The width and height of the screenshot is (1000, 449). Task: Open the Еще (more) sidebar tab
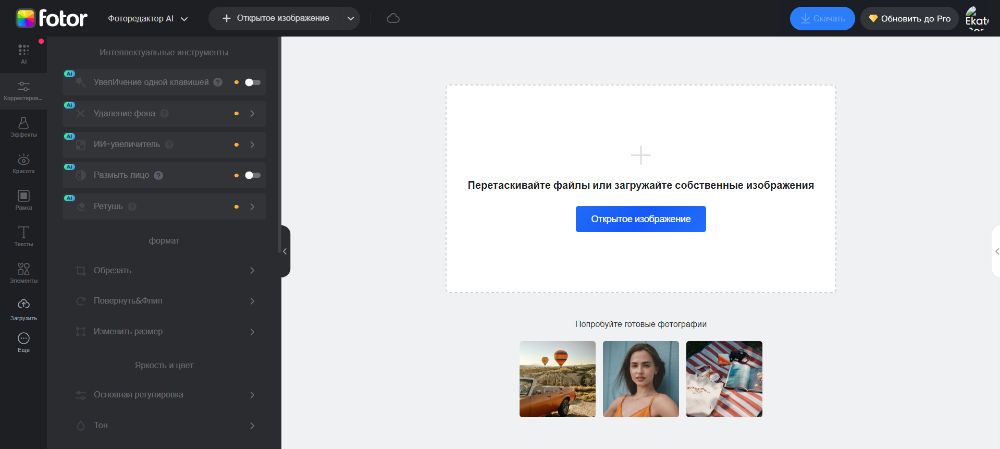[24, 342]
